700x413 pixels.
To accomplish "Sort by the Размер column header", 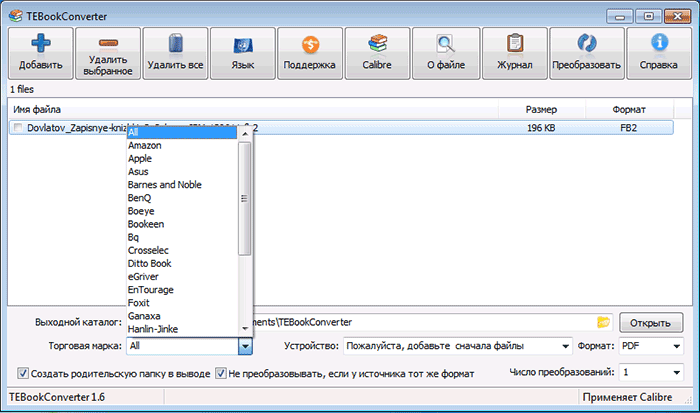I will [x=541, y=109].
